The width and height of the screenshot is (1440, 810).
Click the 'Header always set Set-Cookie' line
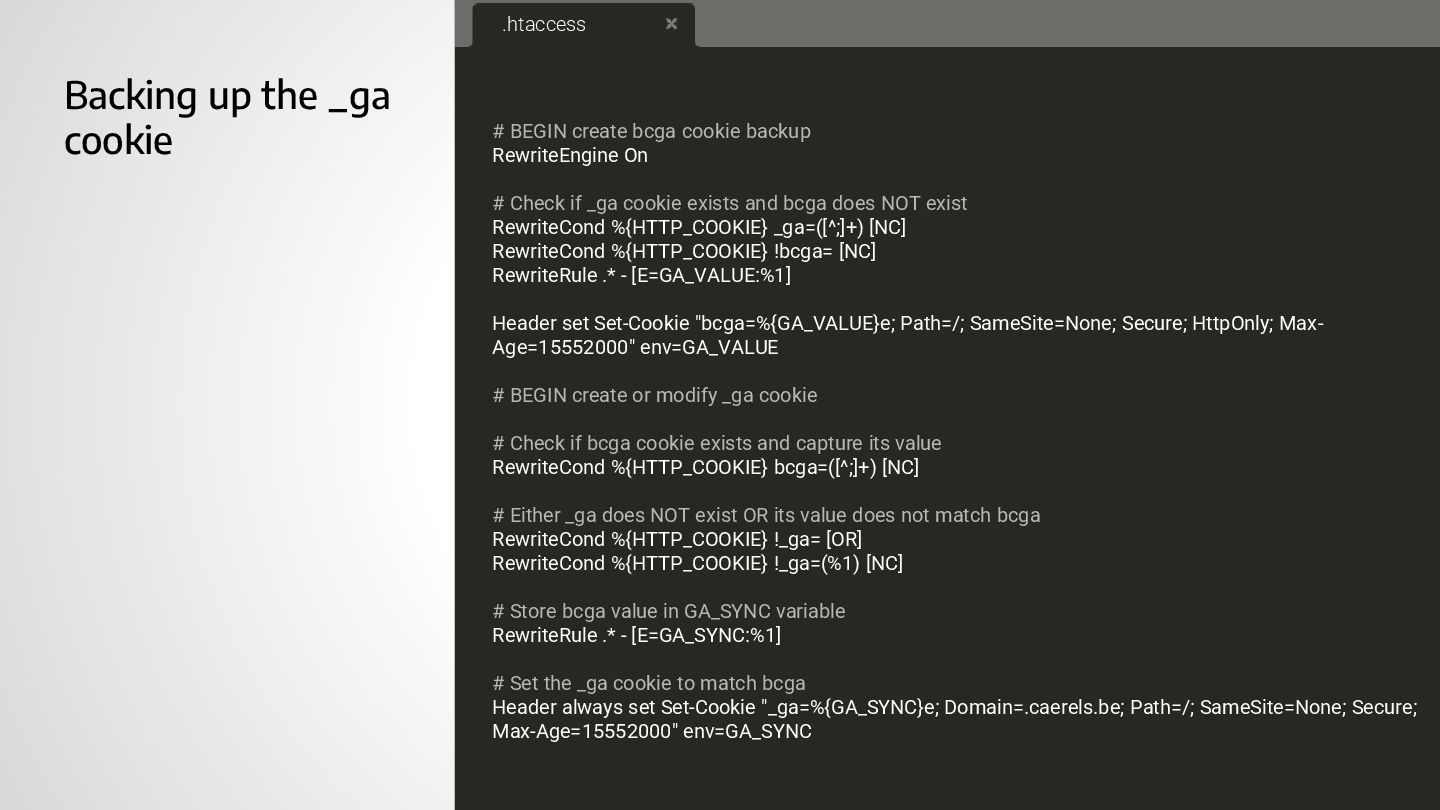pos(954,708)
